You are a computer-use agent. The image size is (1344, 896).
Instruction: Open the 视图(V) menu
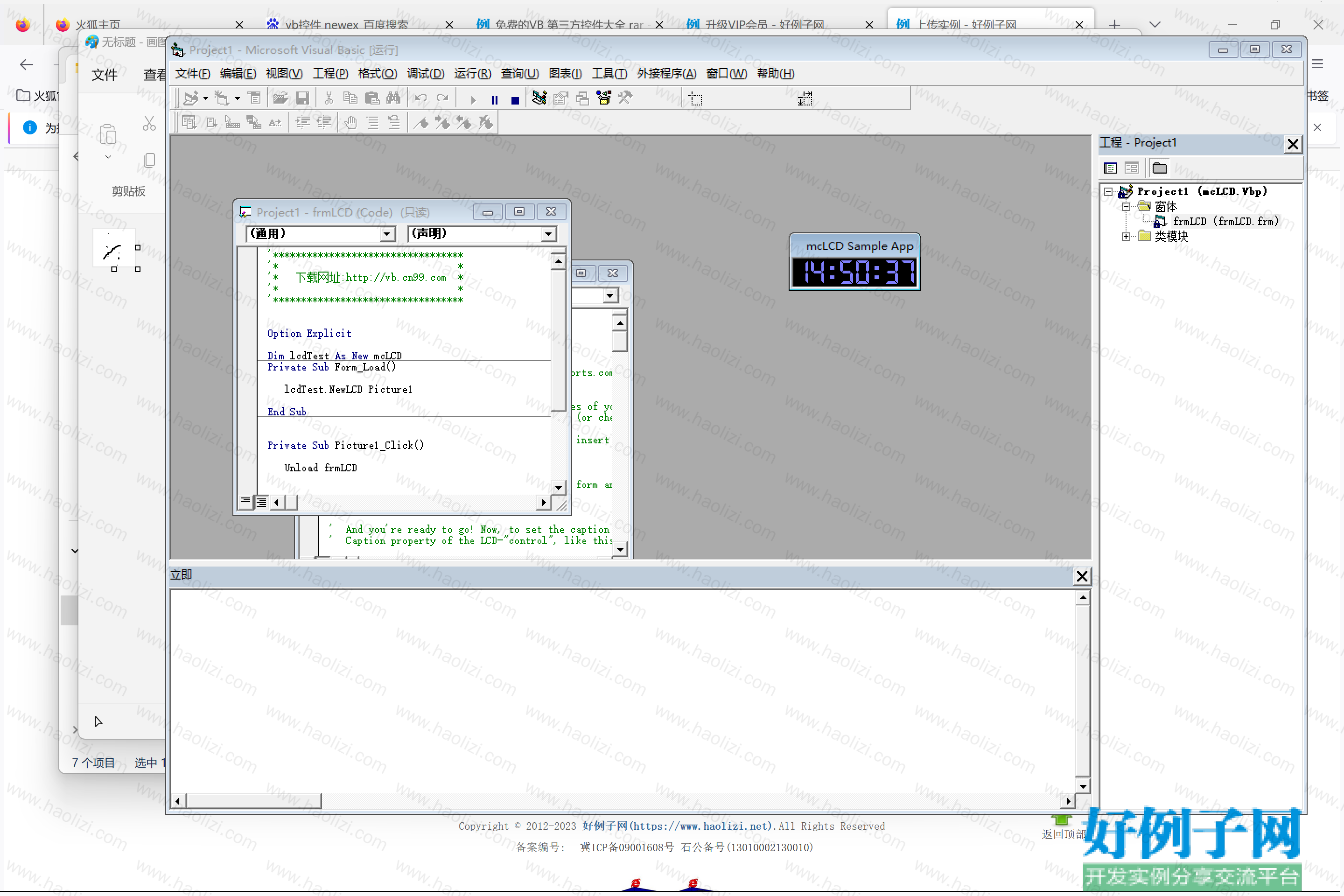tap(284, 74)
